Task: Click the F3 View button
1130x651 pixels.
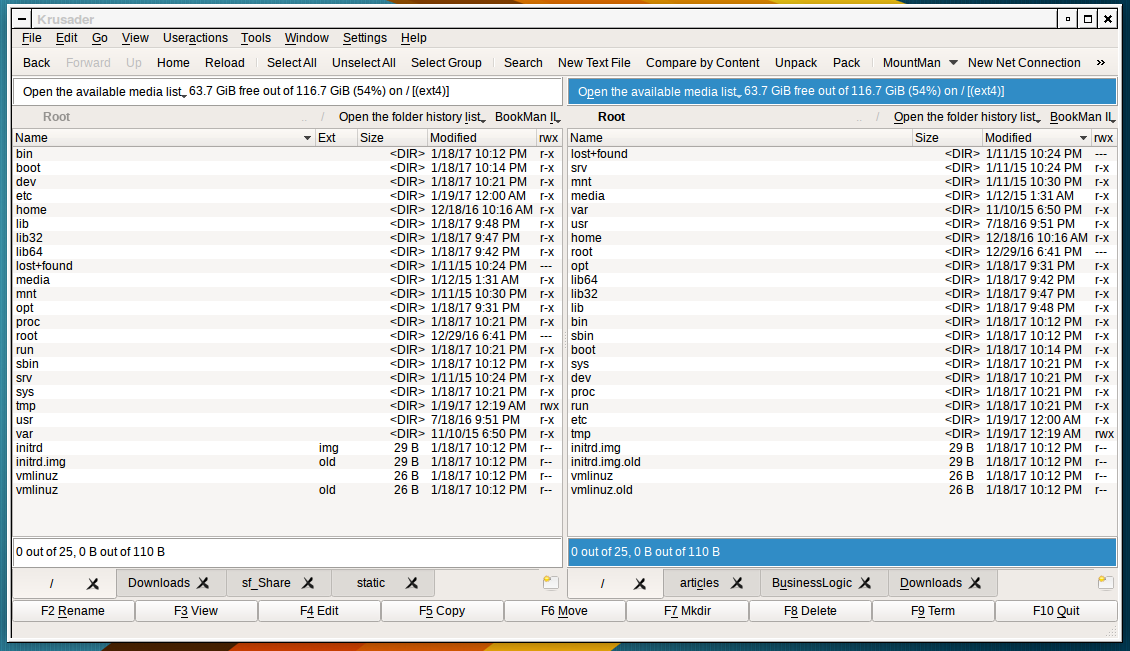Action: (x=196, y=611)
